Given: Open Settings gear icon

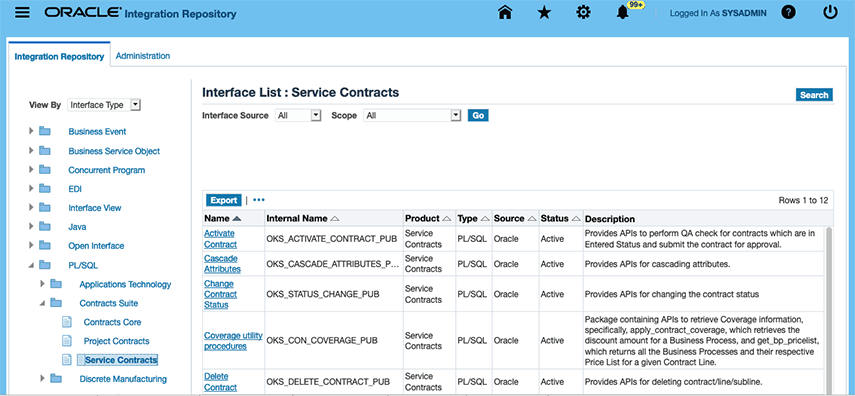Looking at the screenshot, I should (x=583, y=13).
